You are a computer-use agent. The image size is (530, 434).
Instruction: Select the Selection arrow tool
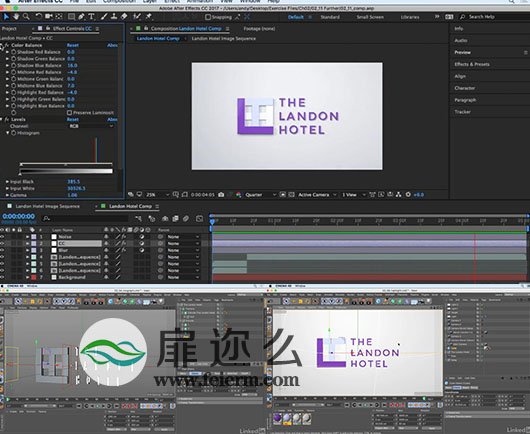click(6, 16)
